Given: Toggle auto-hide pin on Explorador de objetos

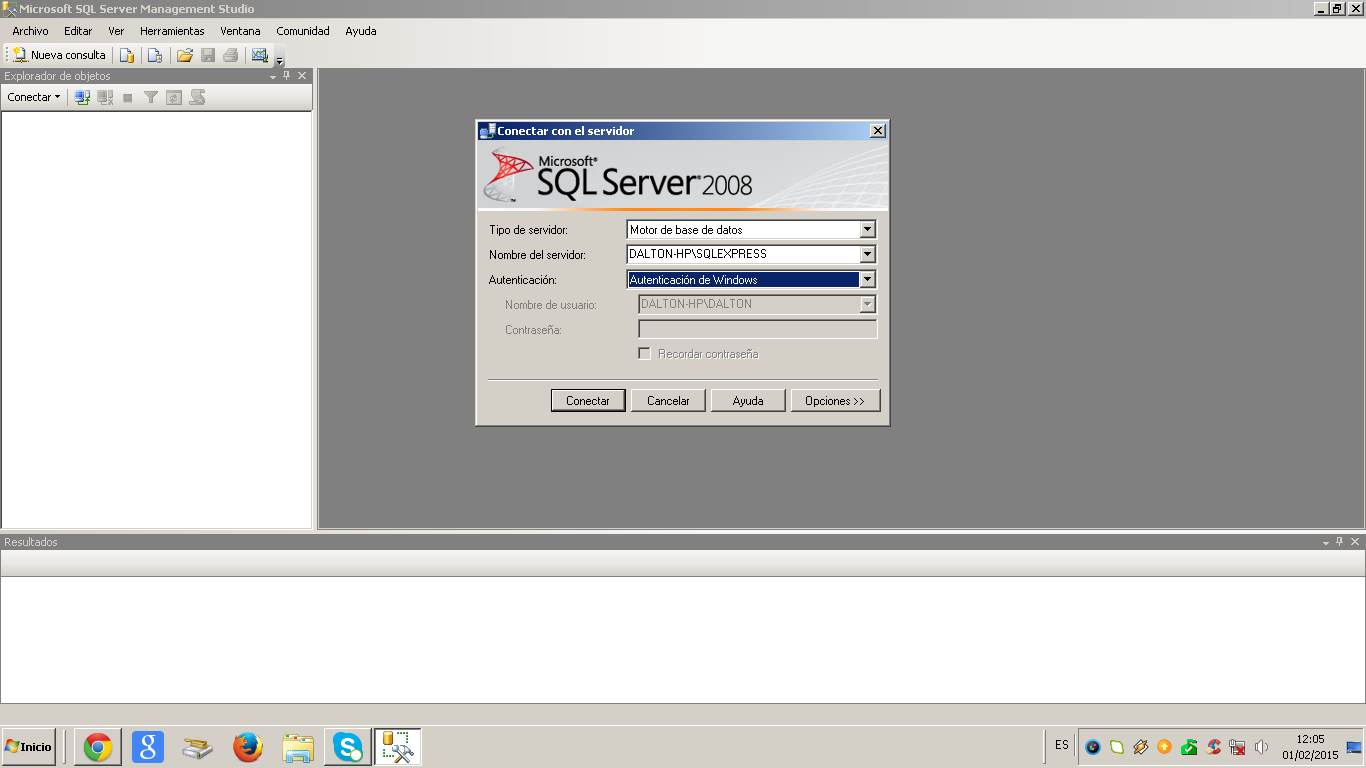Looking at the screenshot, I should click(x=287, y=76).
